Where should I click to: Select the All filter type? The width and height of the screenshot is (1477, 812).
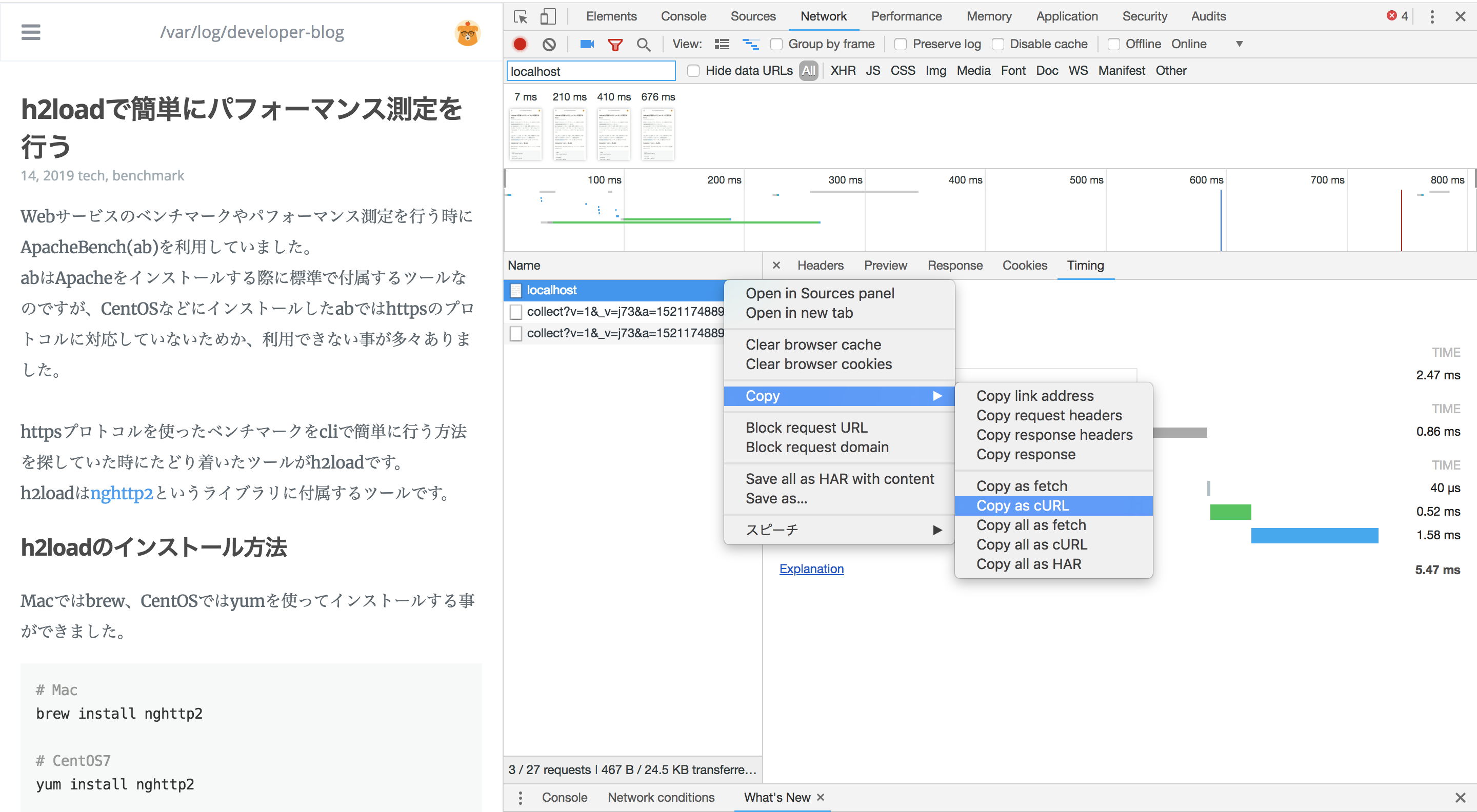(x=808, y=70)
